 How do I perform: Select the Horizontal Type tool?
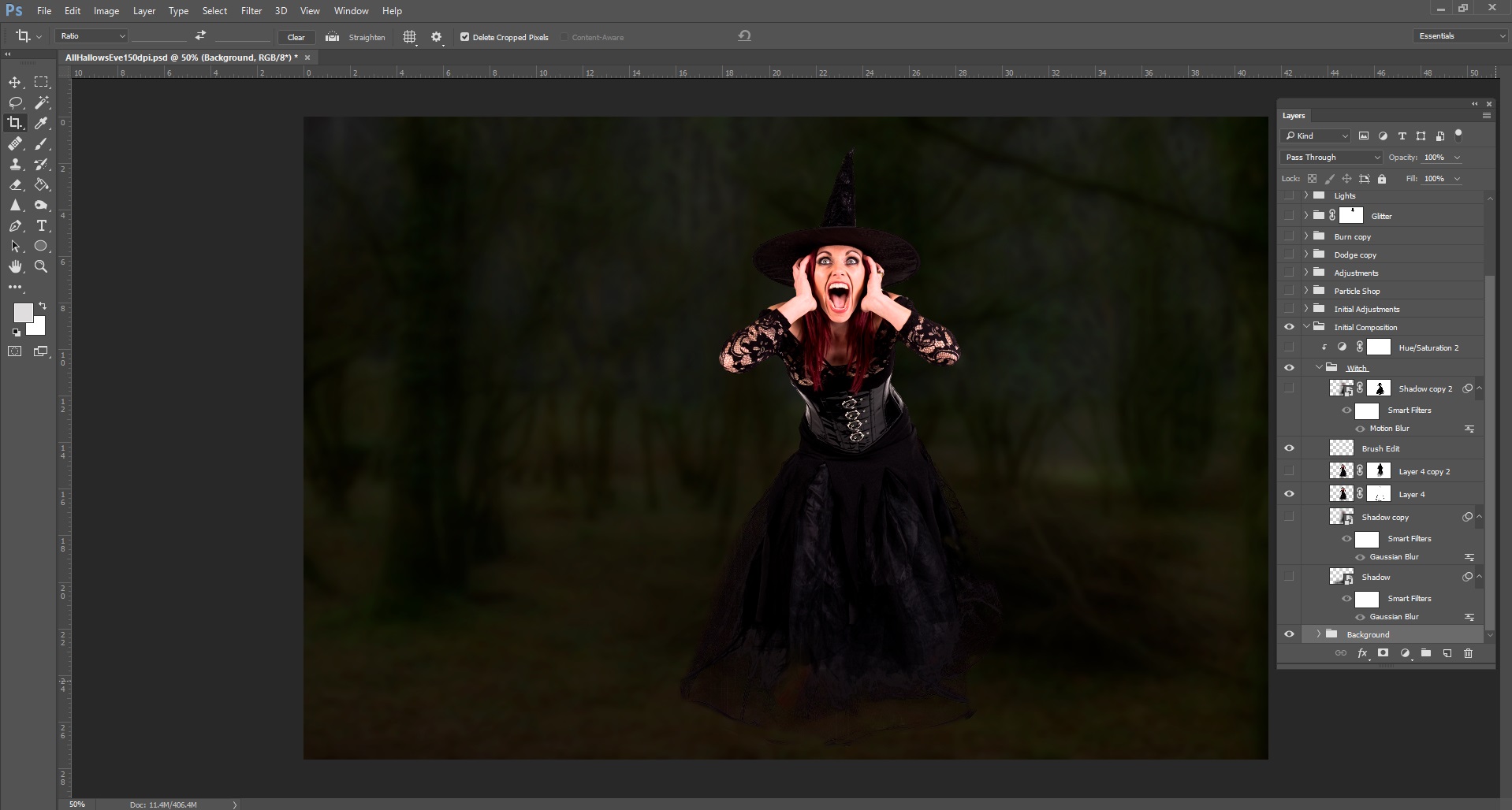point(42,226)
